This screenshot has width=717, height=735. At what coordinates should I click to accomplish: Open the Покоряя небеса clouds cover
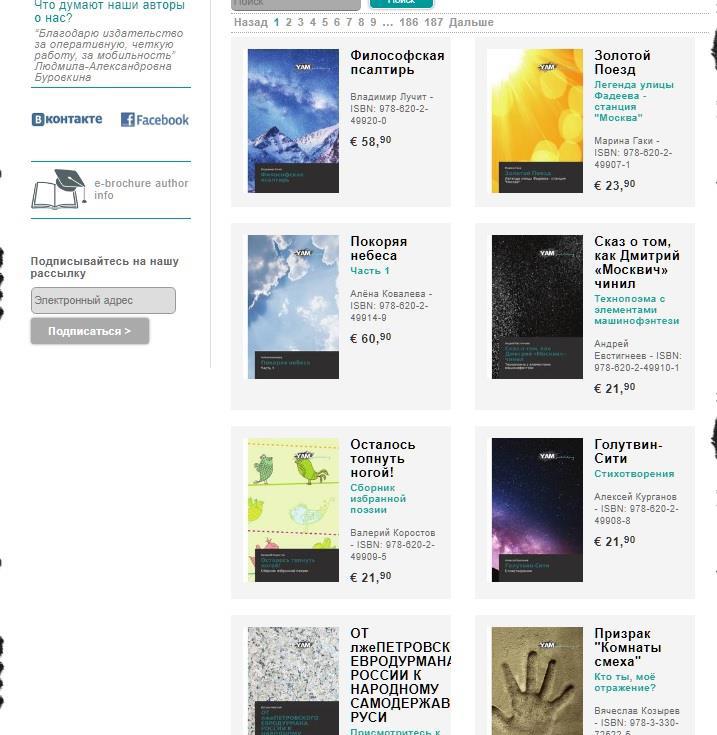(293, 307)
